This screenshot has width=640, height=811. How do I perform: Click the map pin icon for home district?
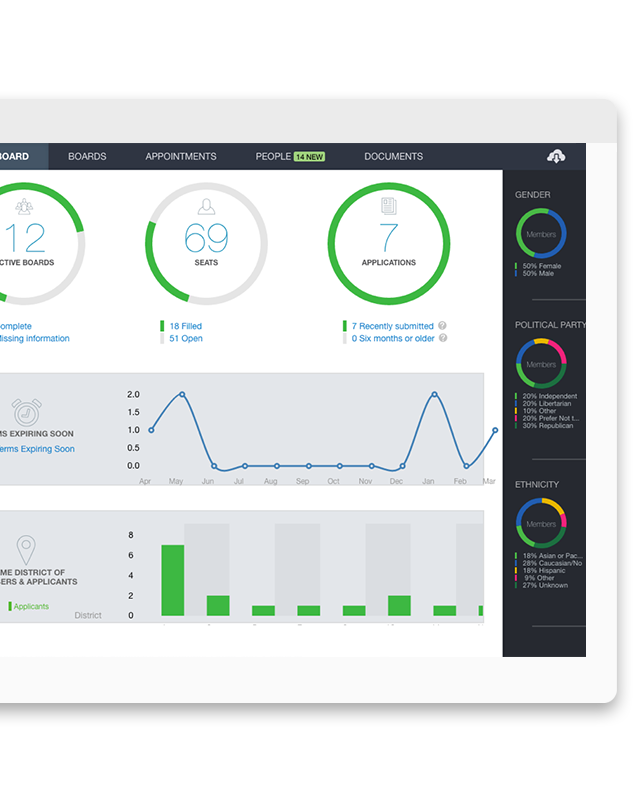[x=26, y=549]
